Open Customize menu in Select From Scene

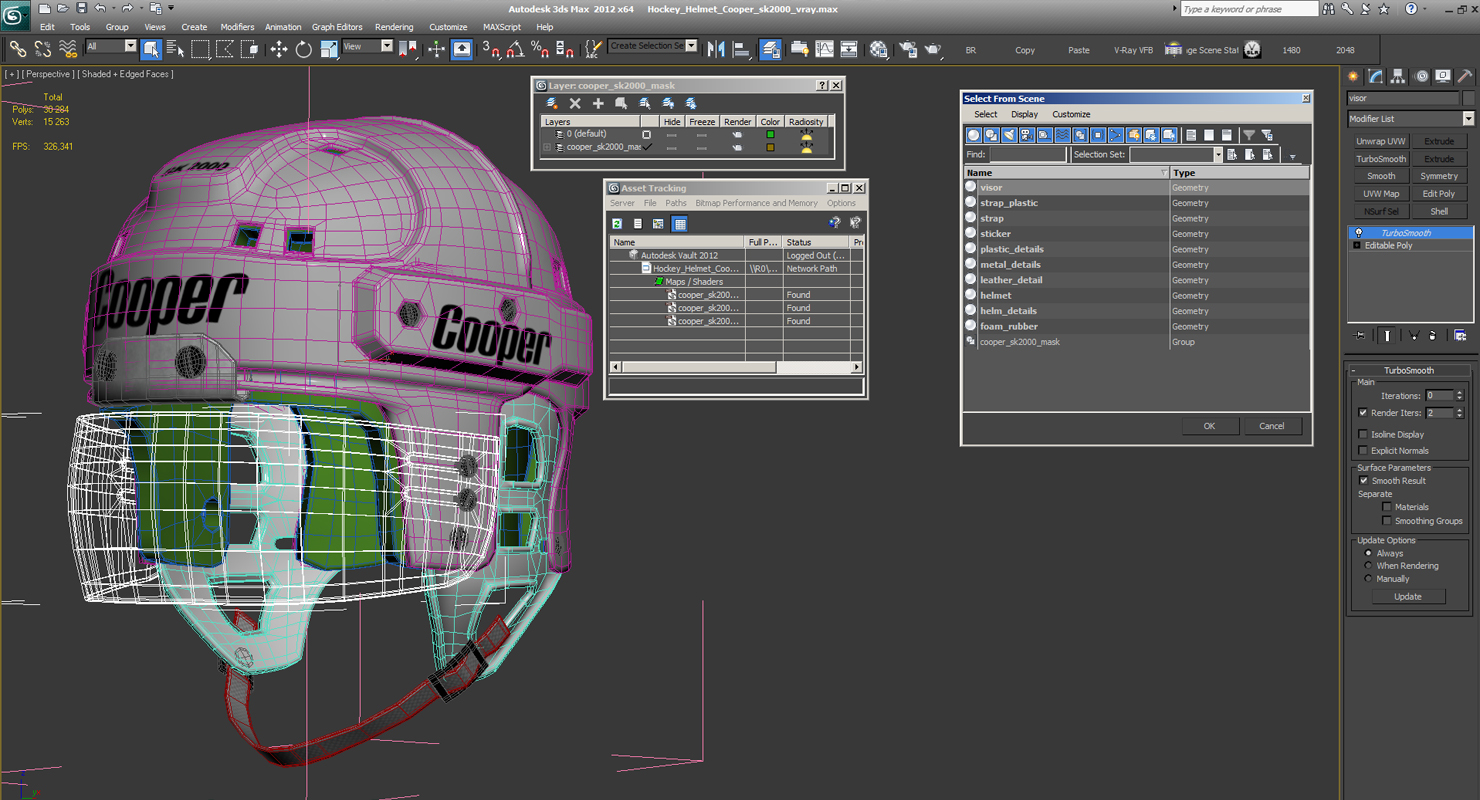[1071, 114]
